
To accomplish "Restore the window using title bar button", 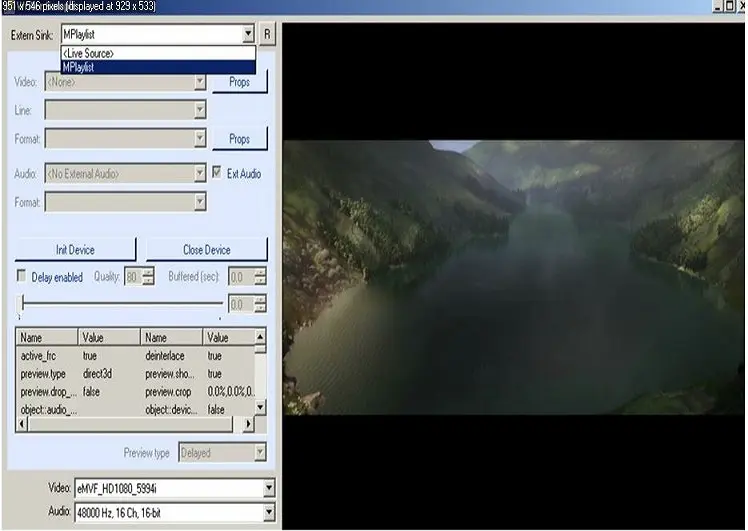I will [728, 6].
